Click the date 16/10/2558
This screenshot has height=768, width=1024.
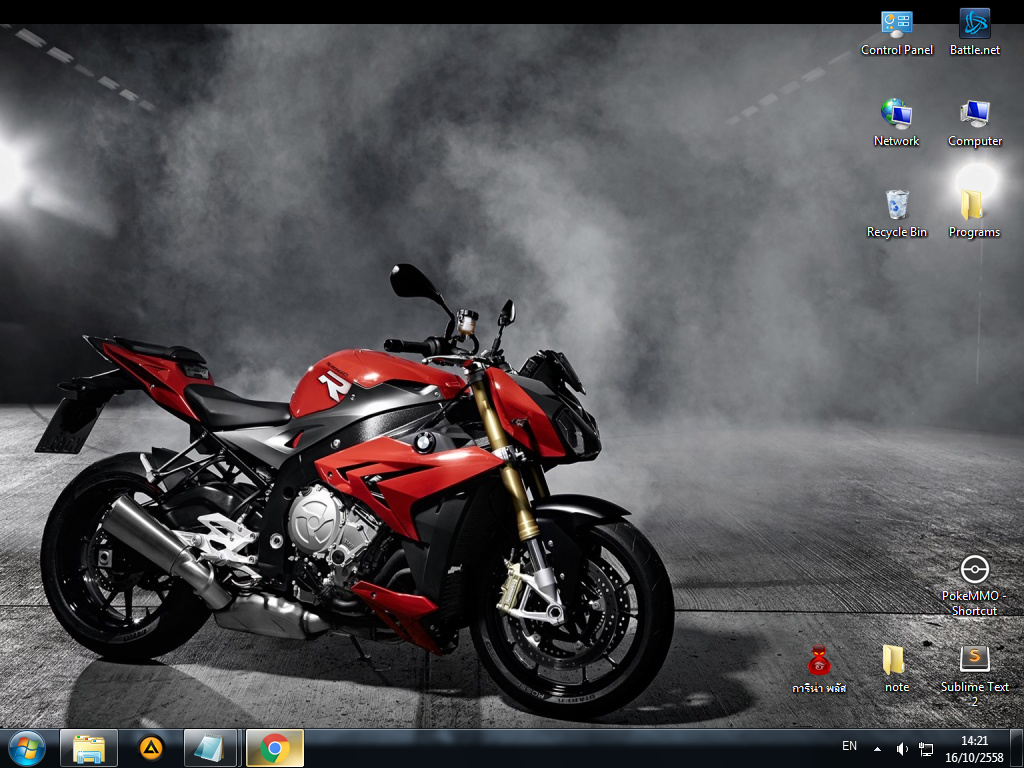[x=974, y=758]
